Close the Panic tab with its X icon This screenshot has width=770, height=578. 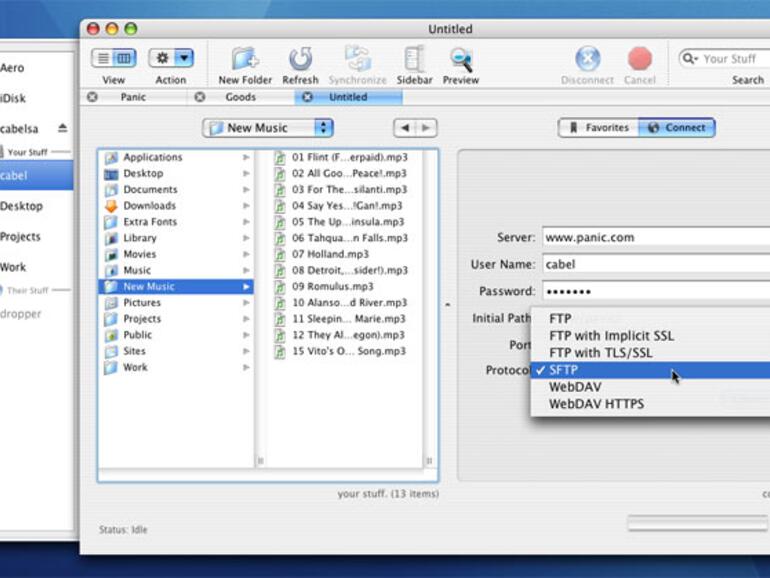click(93, 97)
